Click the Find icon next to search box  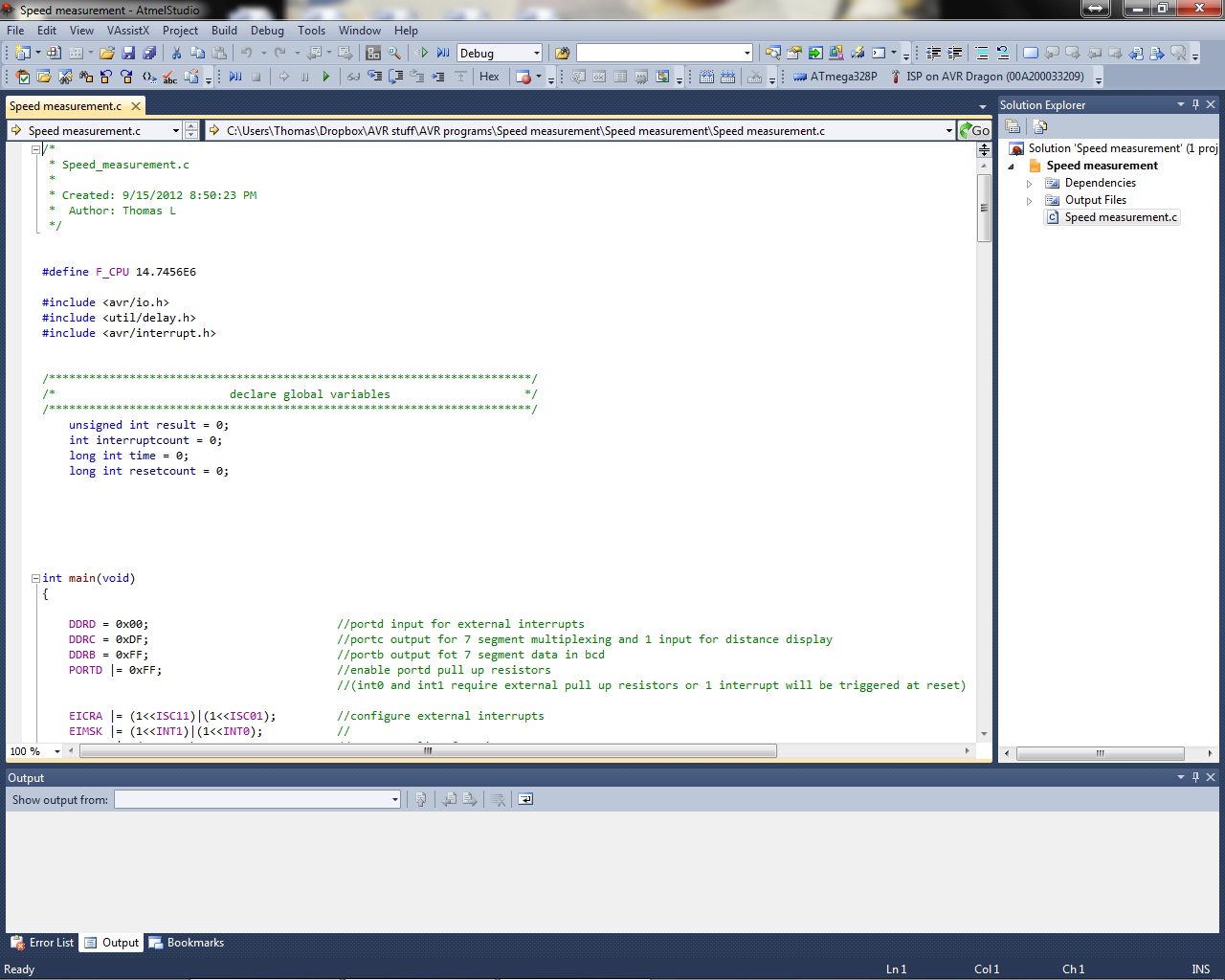[562, 53]
